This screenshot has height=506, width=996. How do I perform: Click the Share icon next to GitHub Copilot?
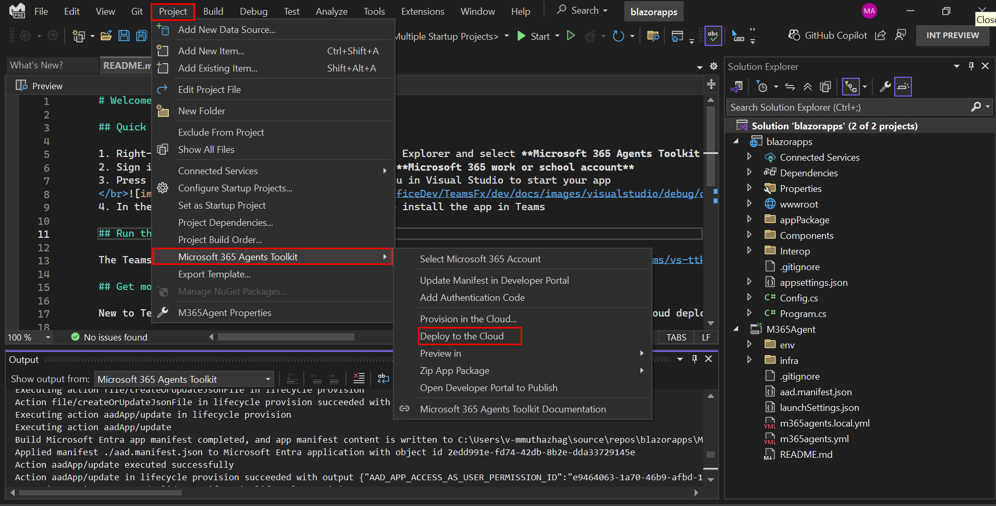pos(880,36)
